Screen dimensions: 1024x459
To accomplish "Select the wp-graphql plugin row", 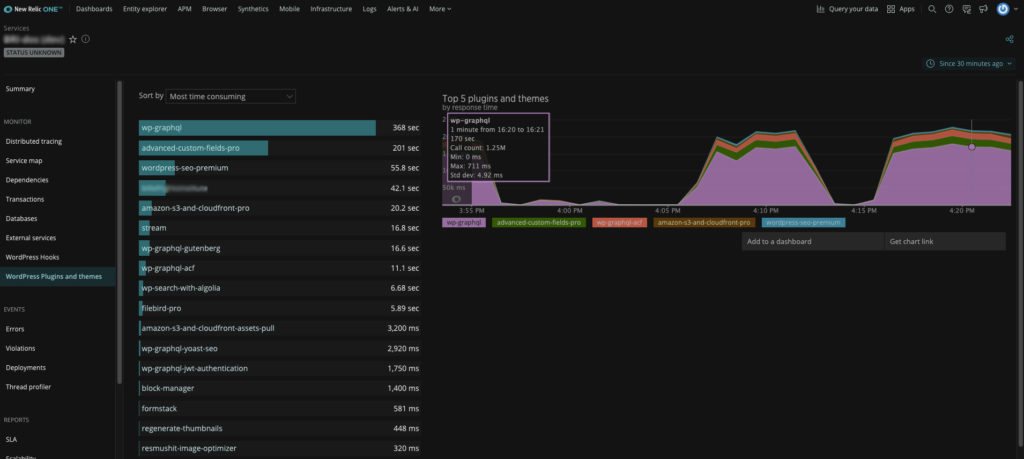I will tap(280, 128).
